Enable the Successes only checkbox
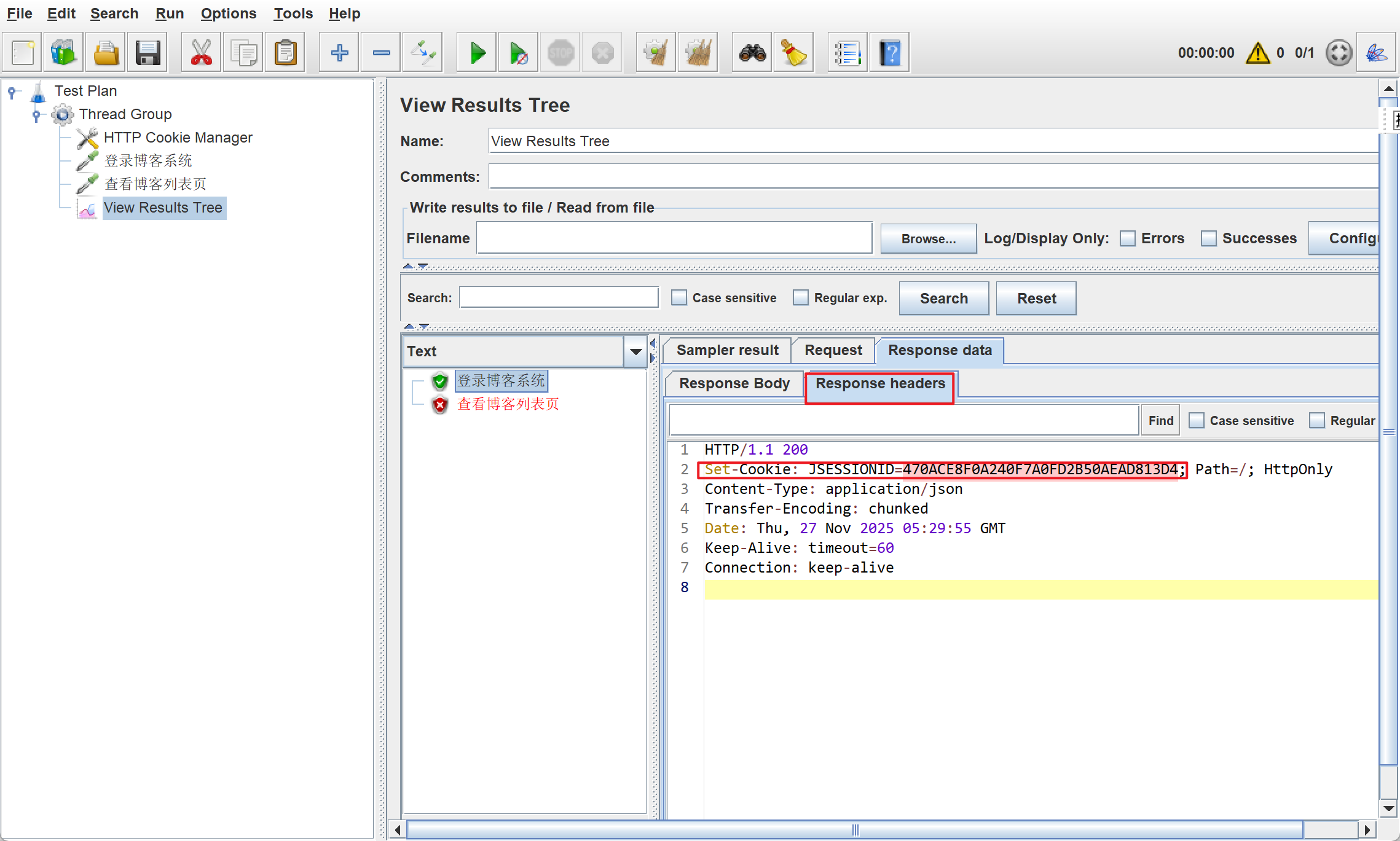The image size is (1400, 841). 1209,238
